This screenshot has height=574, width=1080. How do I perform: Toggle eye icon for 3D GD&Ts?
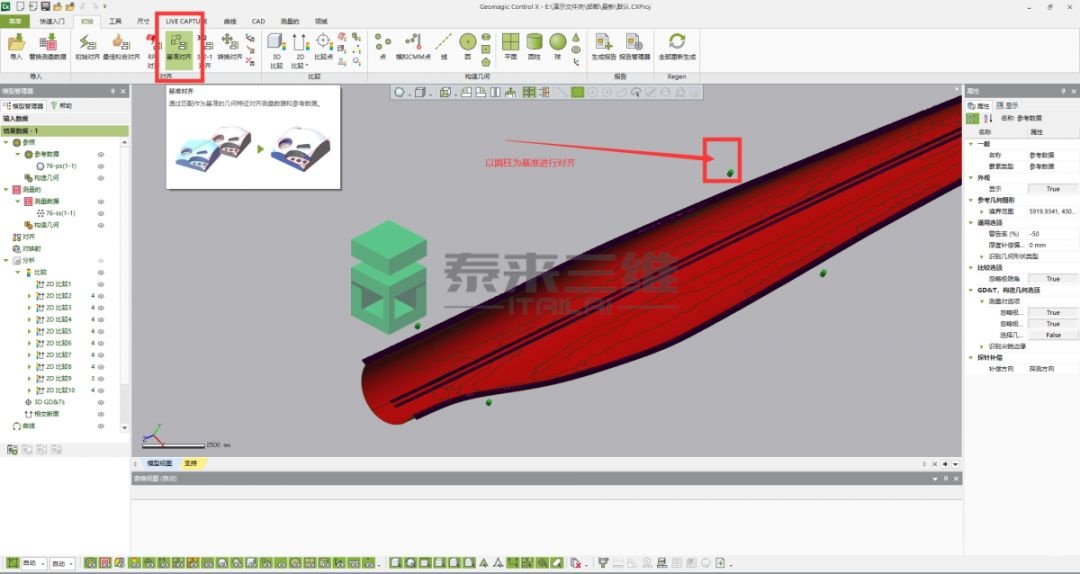[x=101, y=402]
